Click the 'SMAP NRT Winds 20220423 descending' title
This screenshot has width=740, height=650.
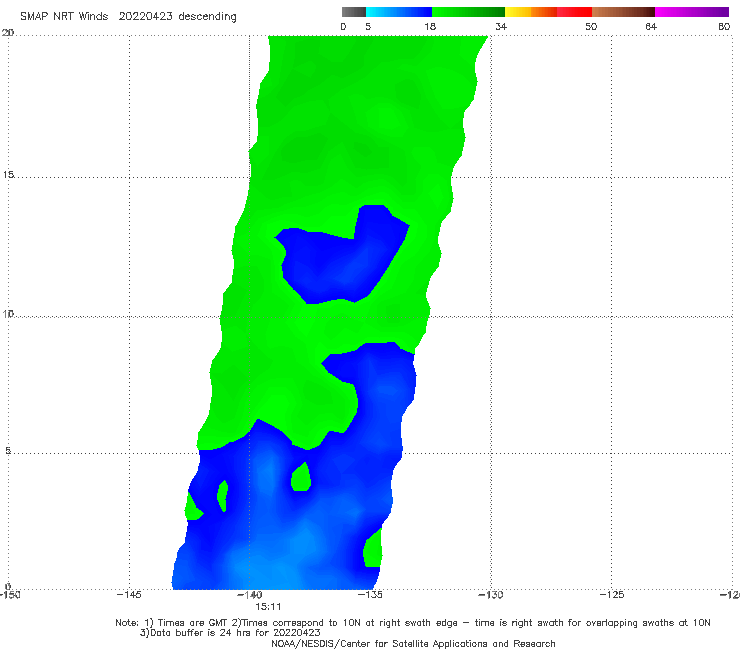tap(128, 17)
